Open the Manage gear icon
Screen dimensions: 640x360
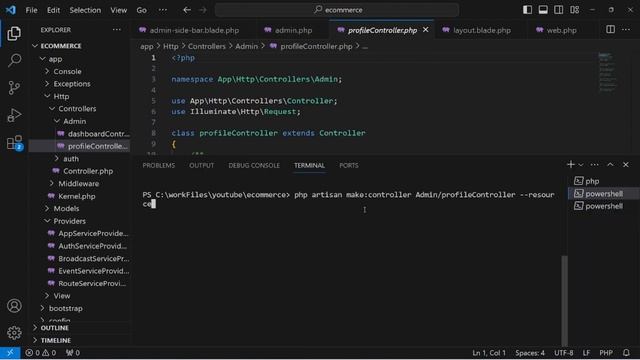[x=14, y=333]
